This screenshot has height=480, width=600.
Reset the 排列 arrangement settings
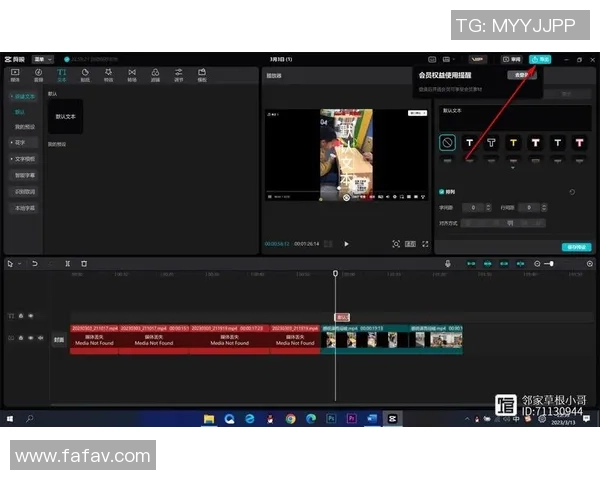coord(572,192)
